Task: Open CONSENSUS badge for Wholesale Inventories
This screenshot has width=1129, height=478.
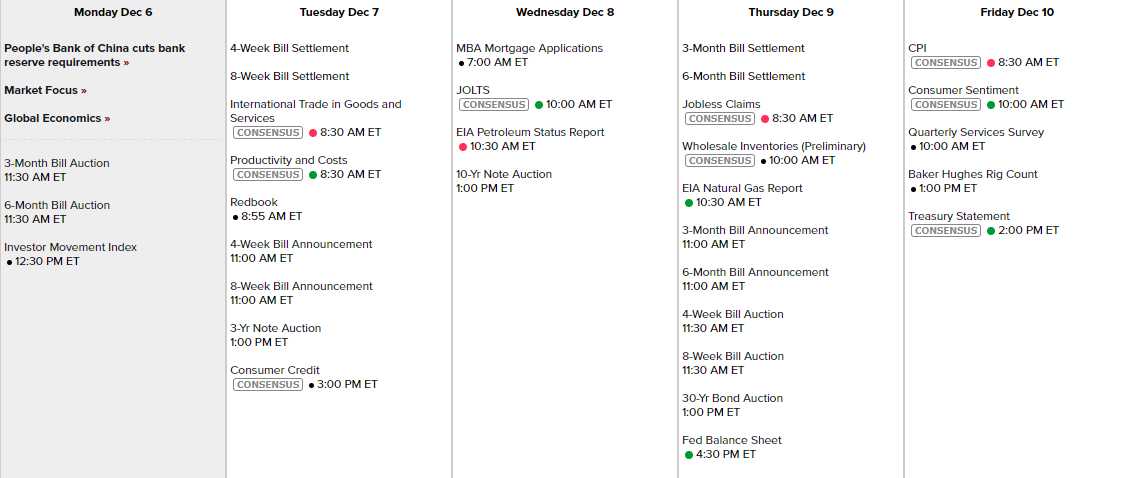Action: coord(720,160)
